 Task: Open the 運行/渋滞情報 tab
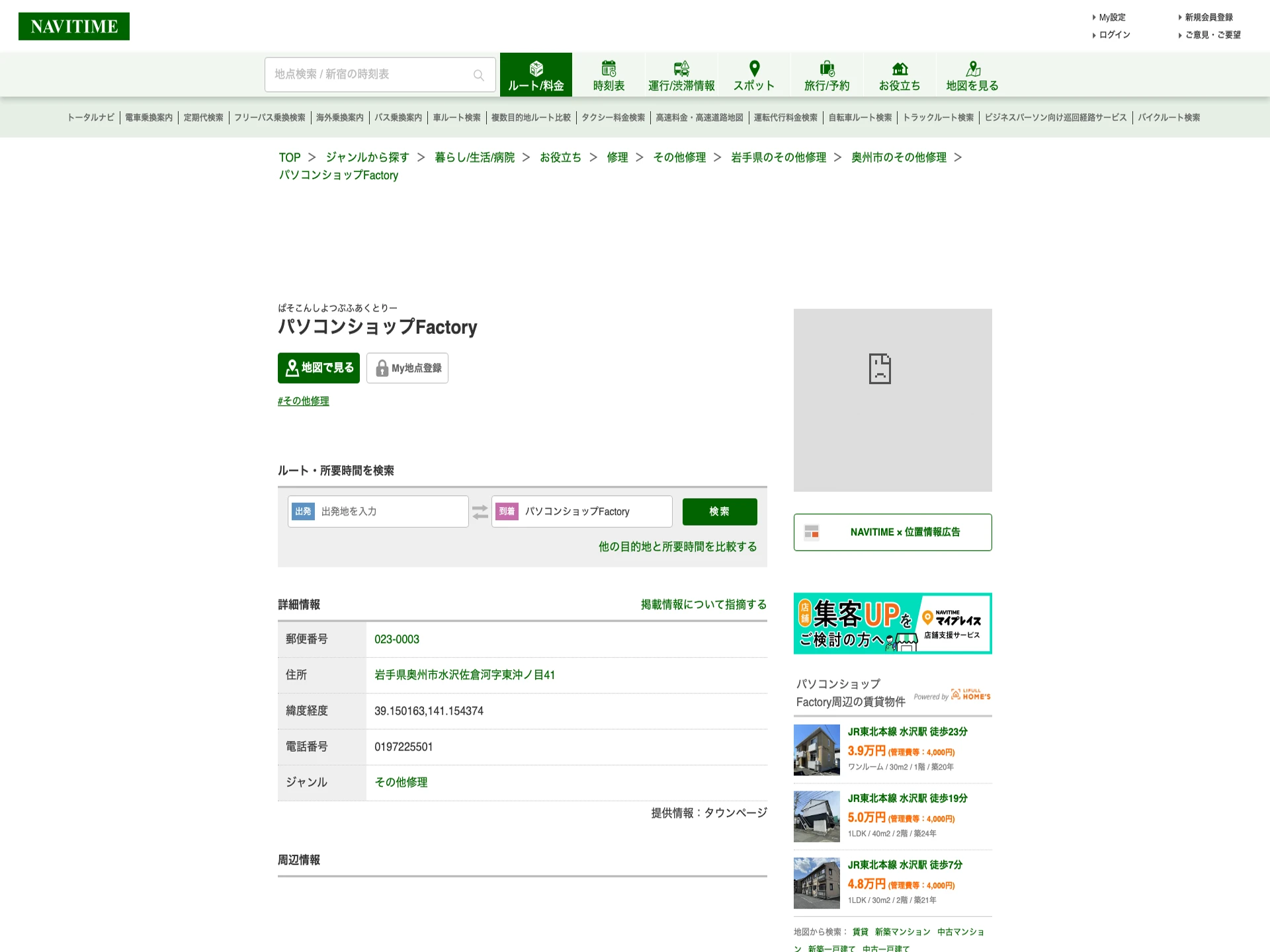click(681, 75)
